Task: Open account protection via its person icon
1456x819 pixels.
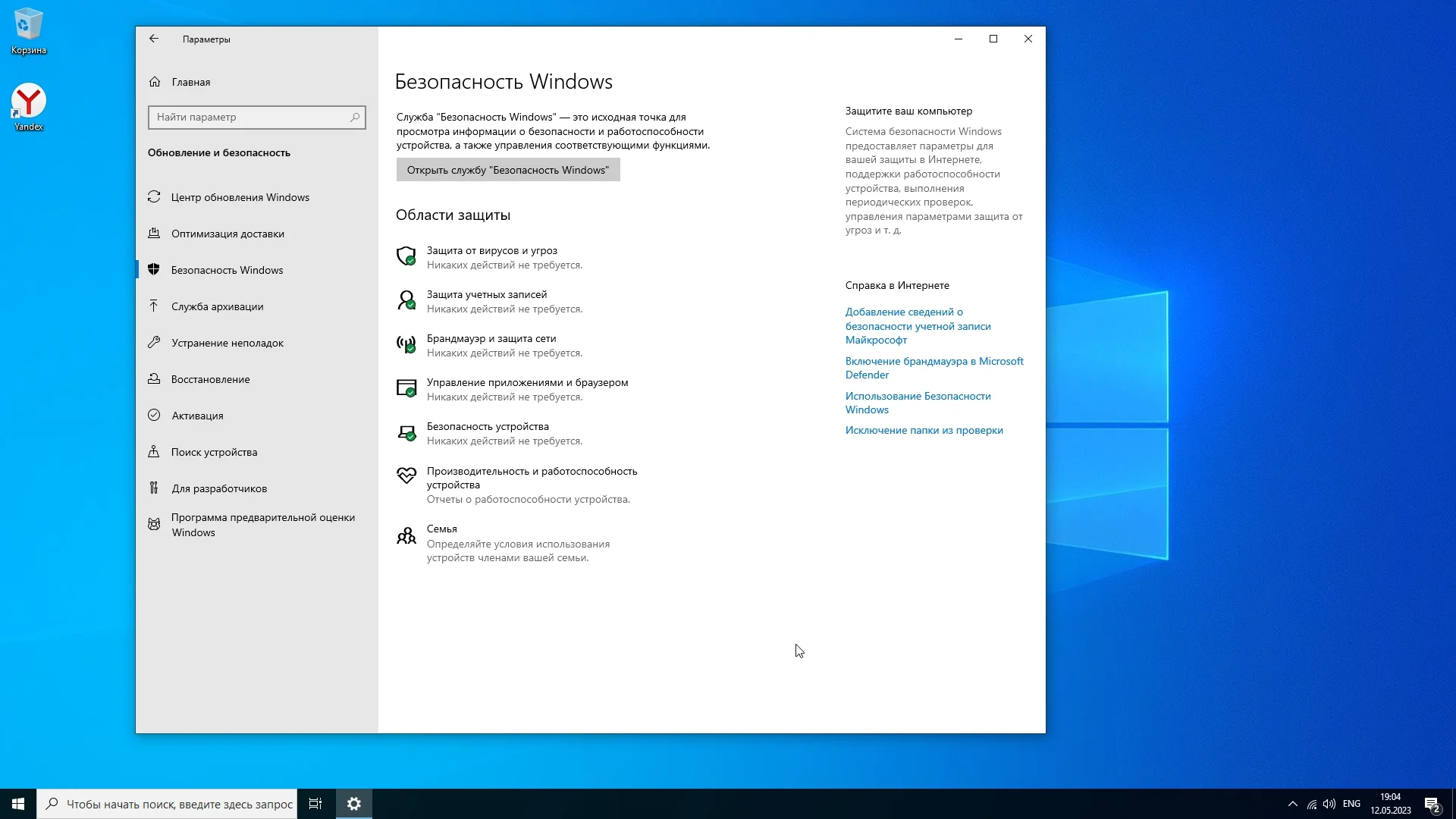Action: pos(406,300)
